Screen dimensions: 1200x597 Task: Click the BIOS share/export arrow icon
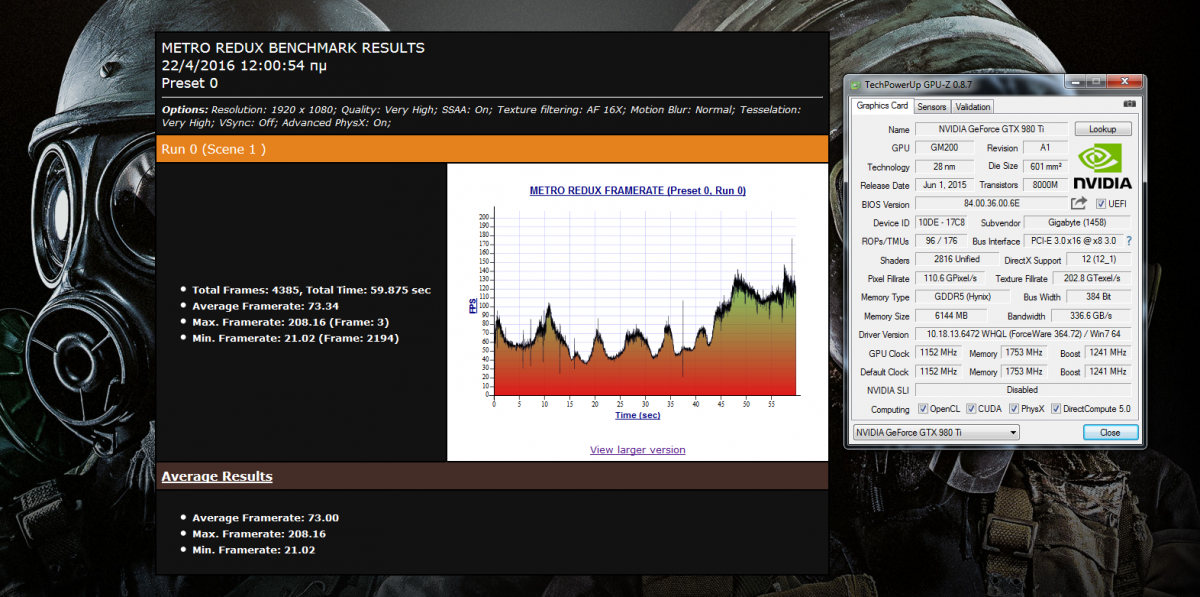[x=1078, y=204]
